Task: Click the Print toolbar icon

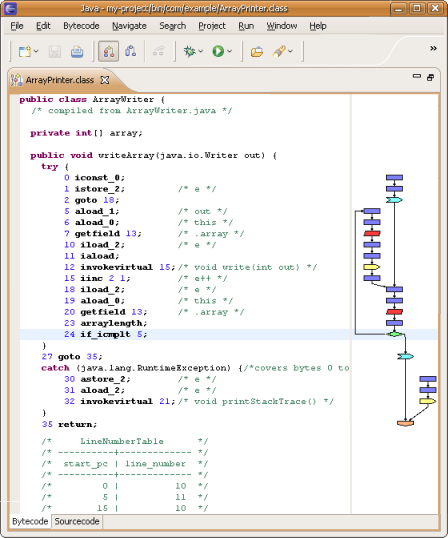Action: (x=77, y=51)
